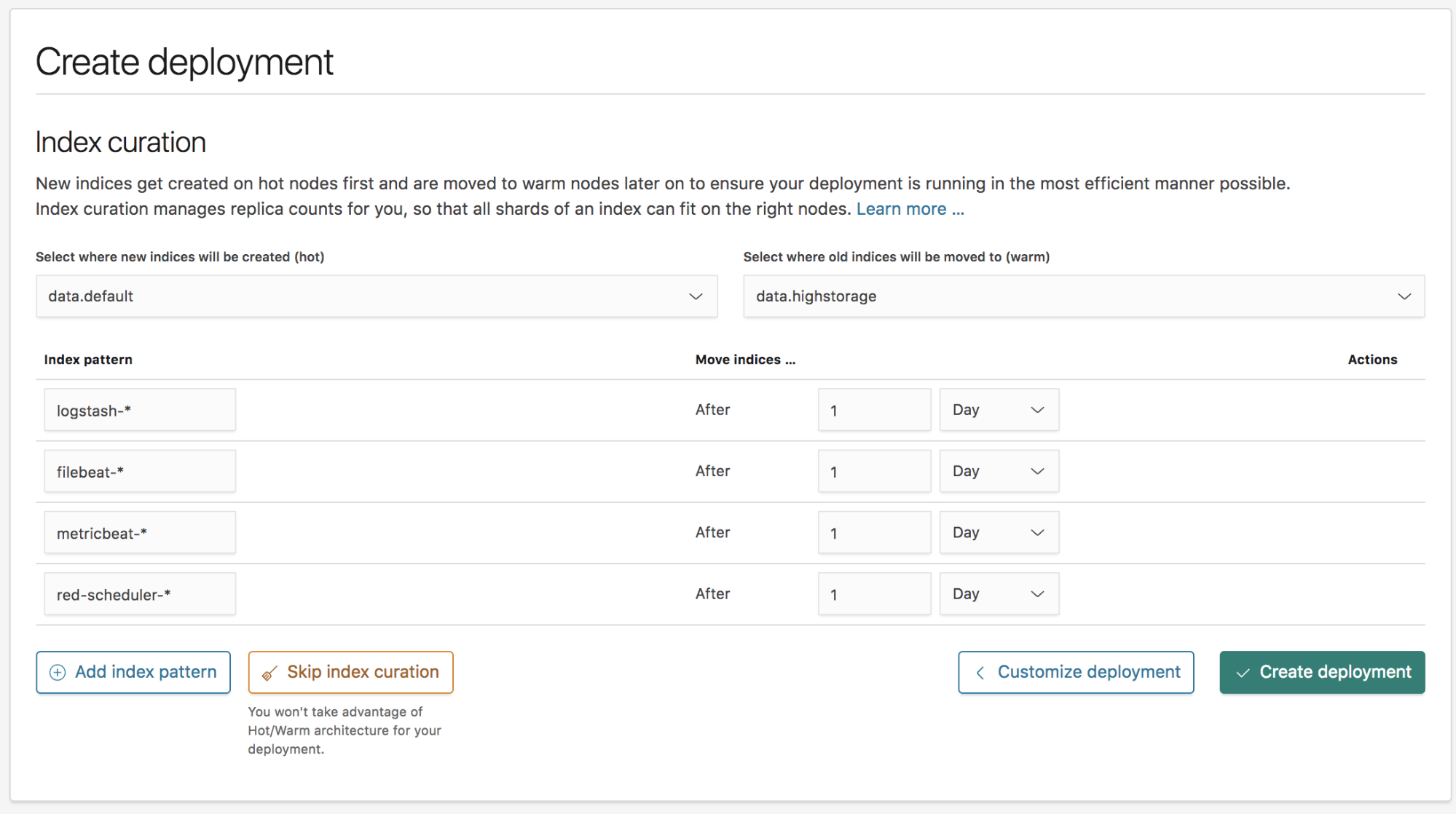This screenshot has height=814, width=1456.
Task: Click the Move indices column header
Action: point(745,360)
